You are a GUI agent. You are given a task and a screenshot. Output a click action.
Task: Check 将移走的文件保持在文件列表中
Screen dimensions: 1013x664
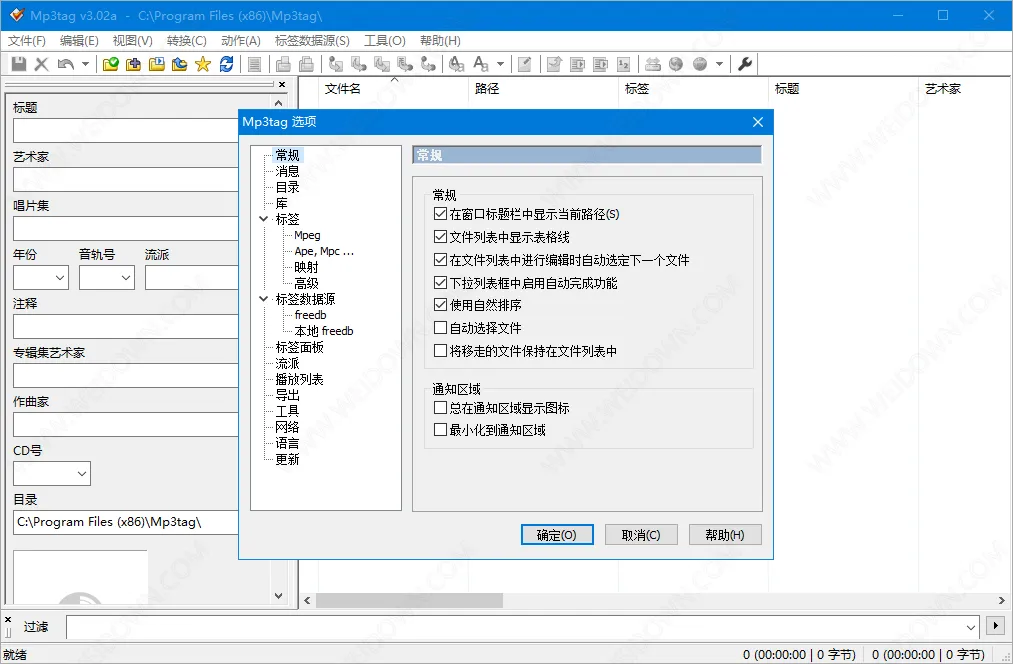(x=441, y=351)
